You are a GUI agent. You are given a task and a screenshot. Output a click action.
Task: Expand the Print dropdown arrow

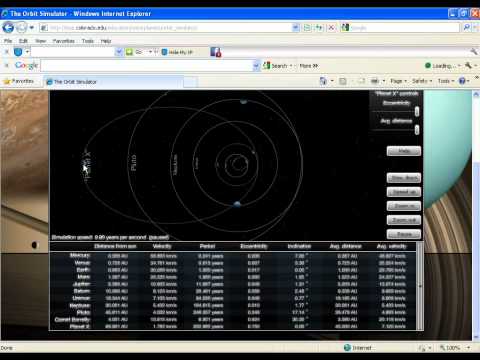click(x=384, y=81)
